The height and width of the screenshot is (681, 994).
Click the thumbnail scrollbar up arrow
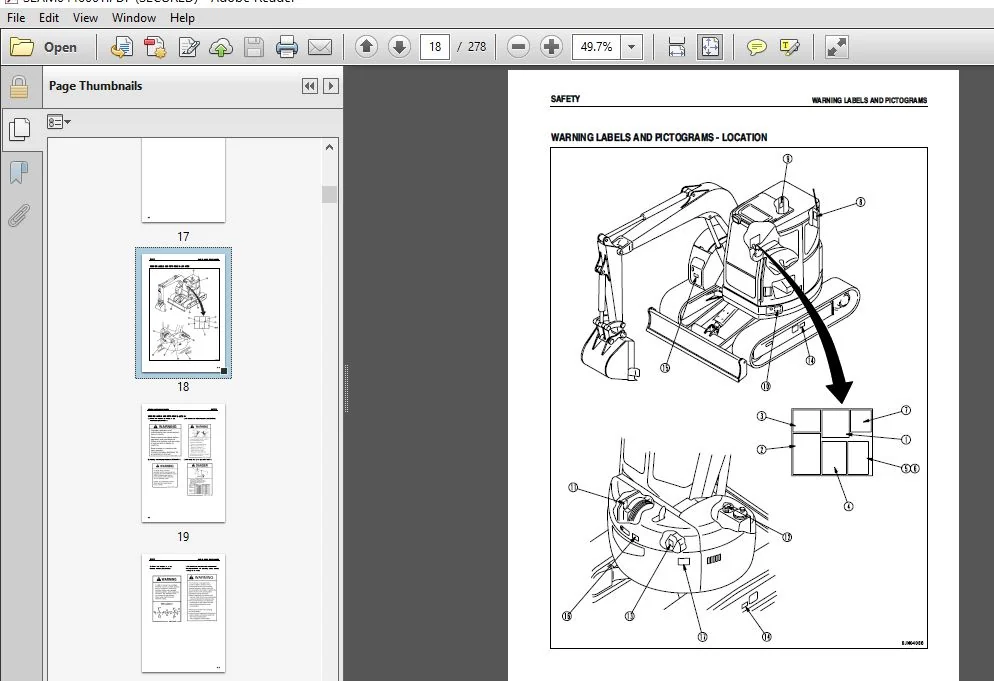[x=329, y=147]
